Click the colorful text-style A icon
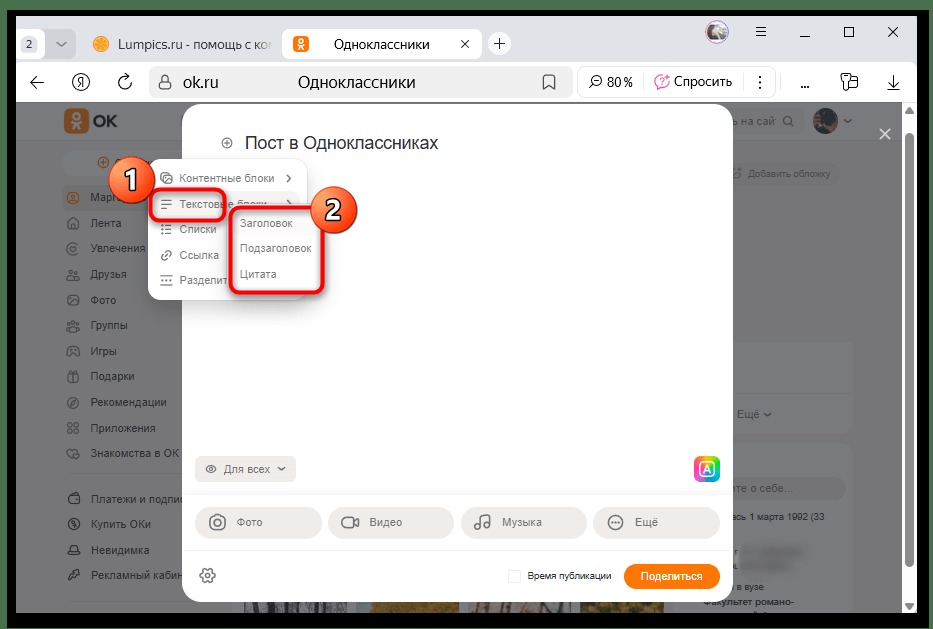 (706, 469)
